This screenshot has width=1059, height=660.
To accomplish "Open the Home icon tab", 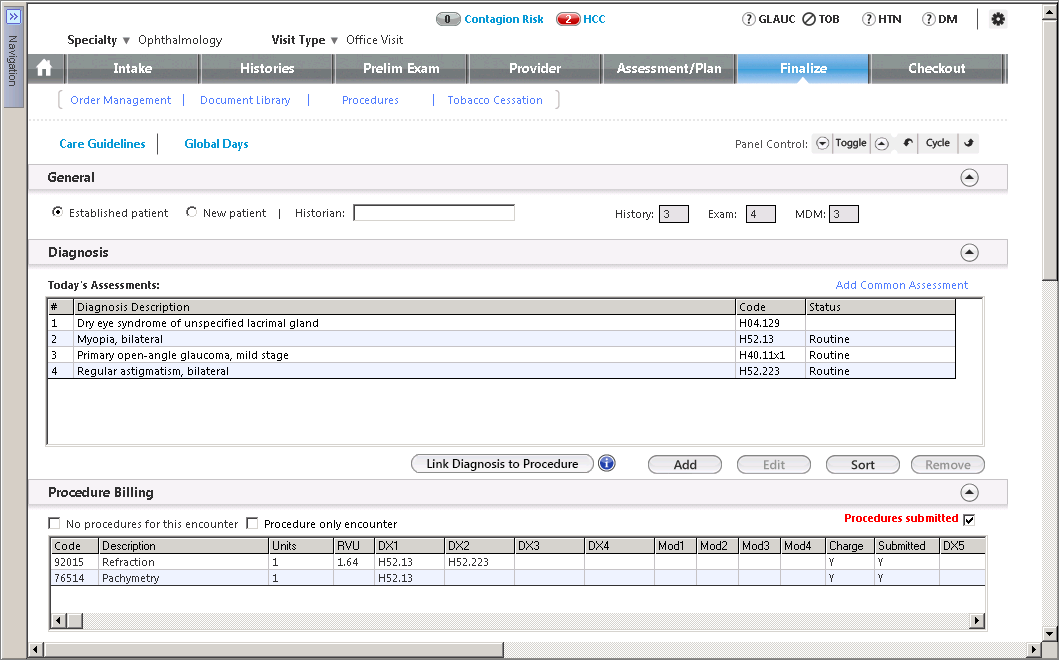I will click(45, 68).
